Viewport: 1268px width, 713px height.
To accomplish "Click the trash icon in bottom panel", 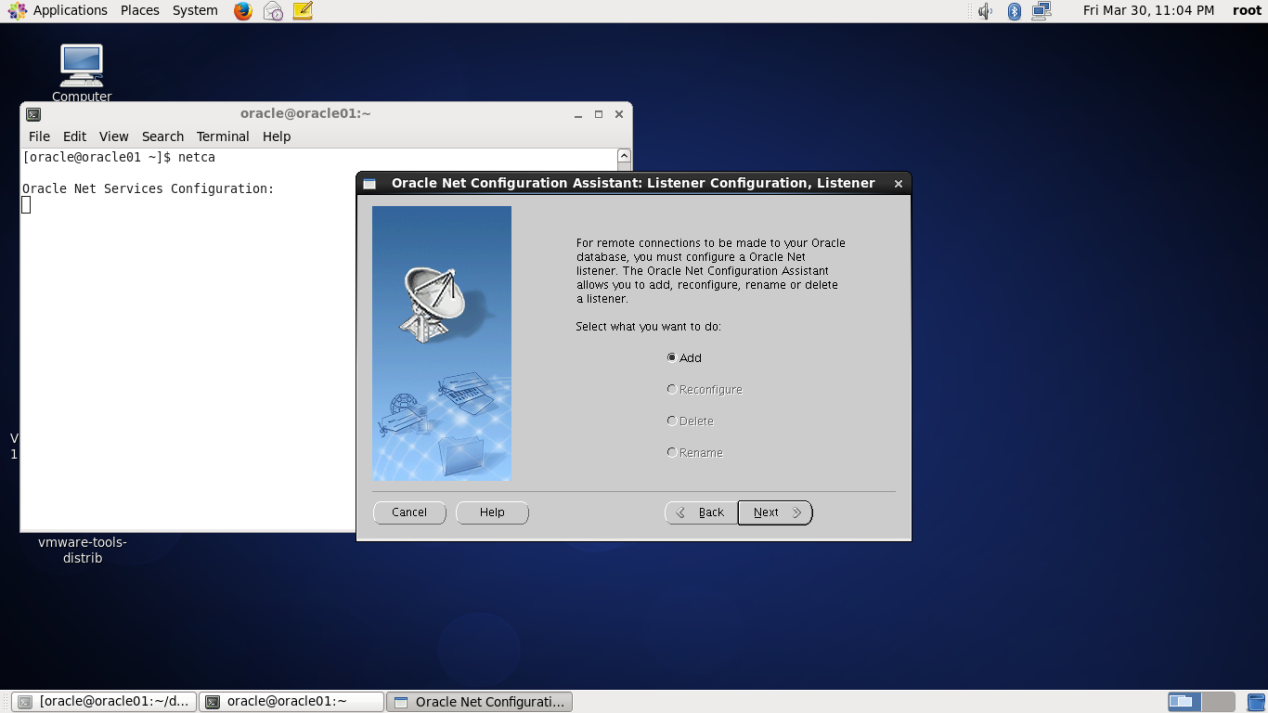I will pyautogui.click(x=1256, y=702).
